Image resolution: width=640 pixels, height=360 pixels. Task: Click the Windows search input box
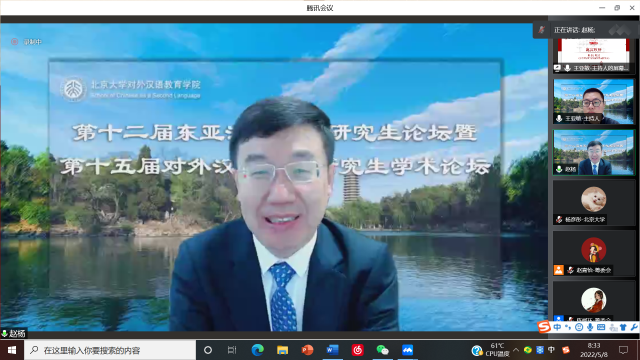[x=110, y=350]
